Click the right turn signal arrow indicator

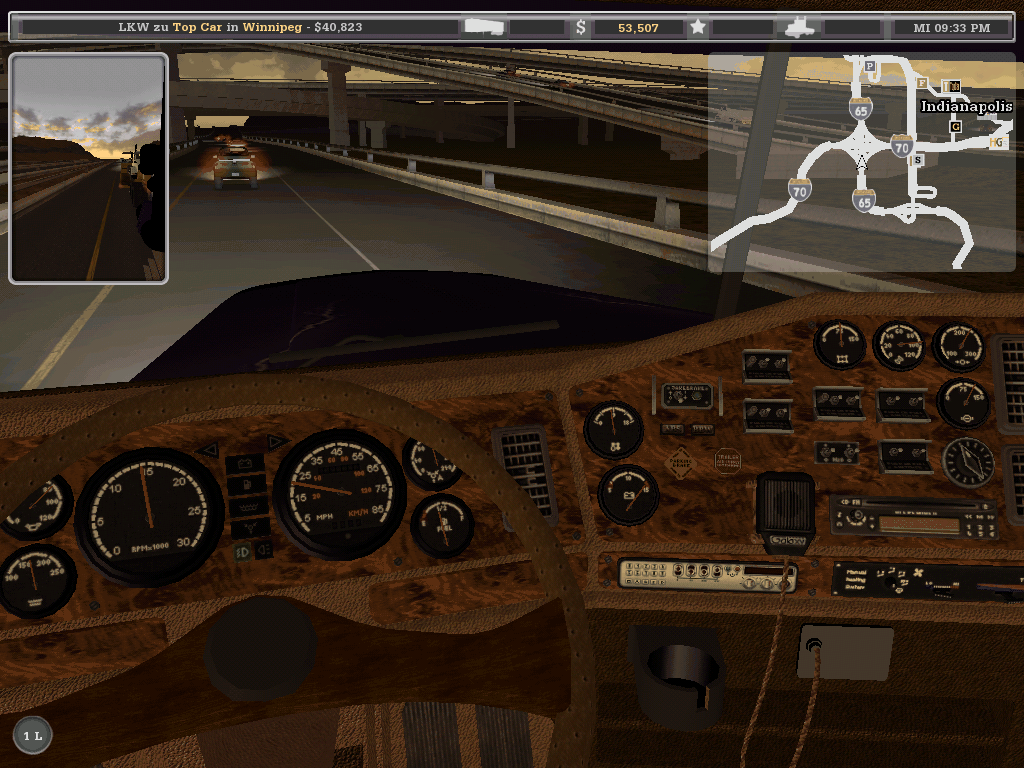[x=276, y=441]
